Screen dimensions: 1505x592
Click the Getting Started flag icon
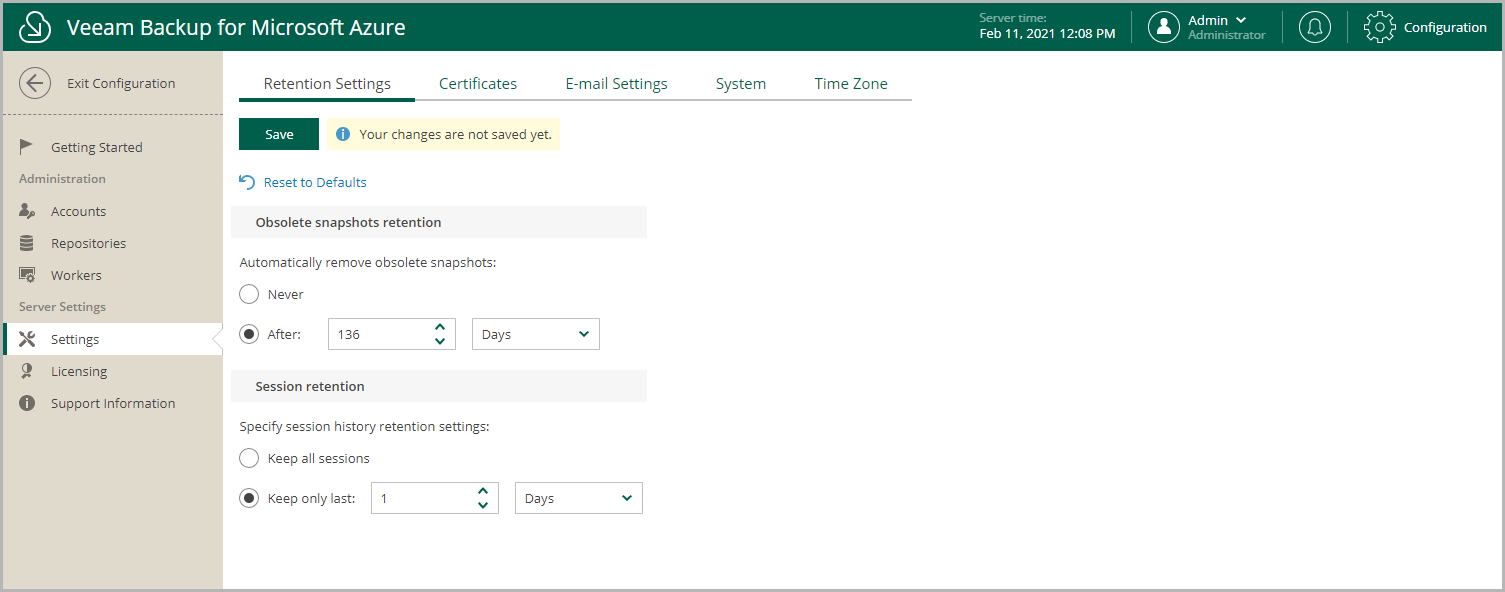pyautogui.click(x=27, y=147)
